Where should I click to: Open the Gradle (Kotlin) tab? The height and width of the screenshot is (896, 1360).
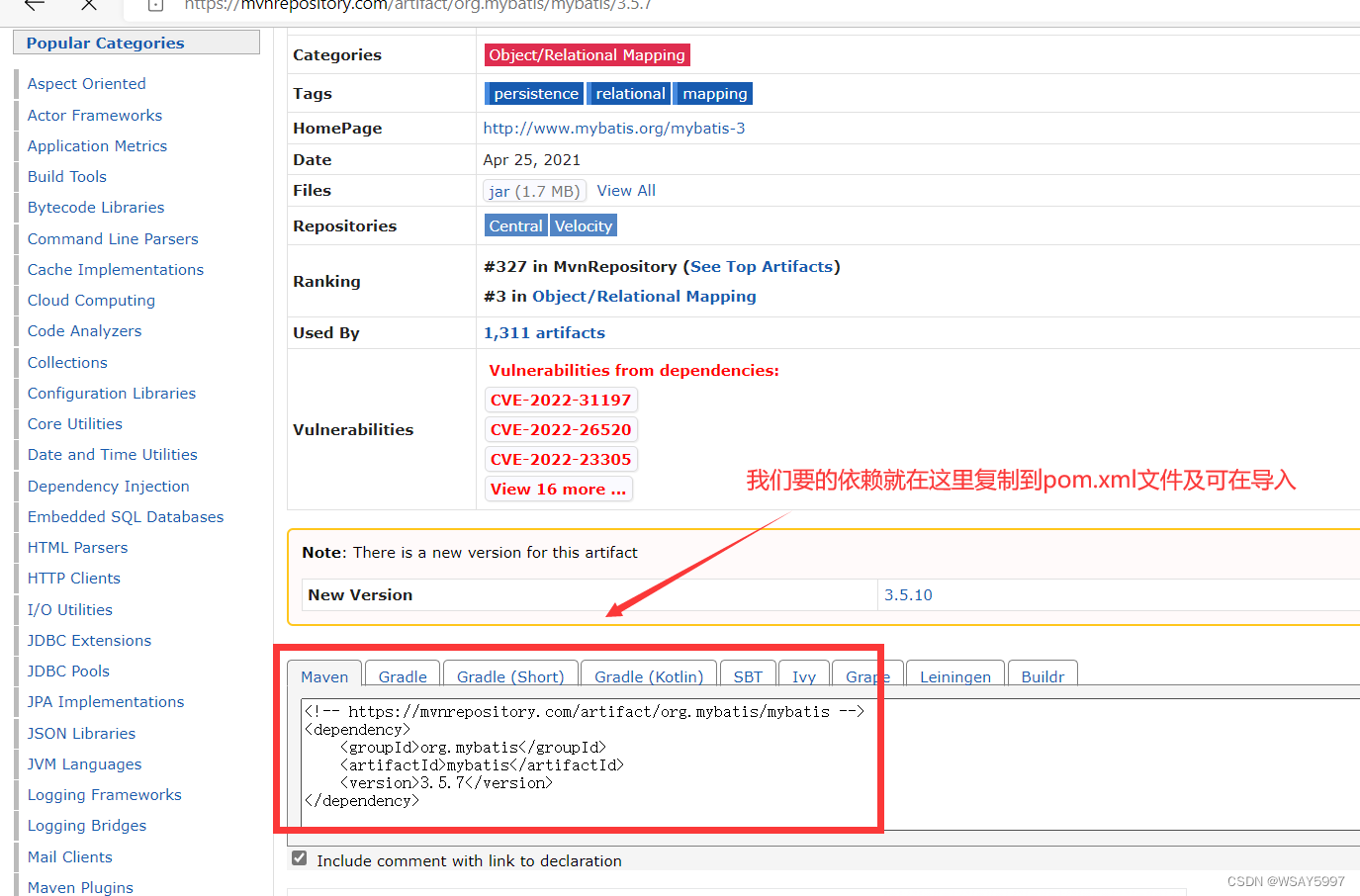point(649,676)
